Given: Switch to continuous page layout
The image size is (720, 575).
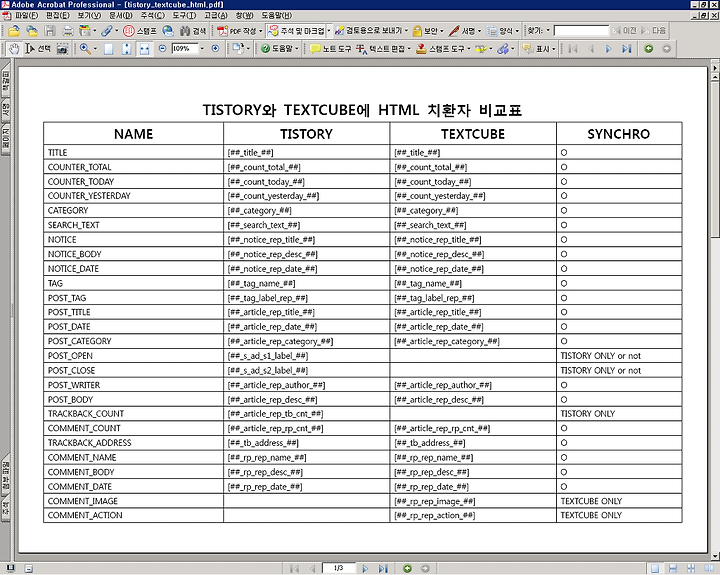Looking at the screenshot, I should pyautogui.click(x=673, y=569).
